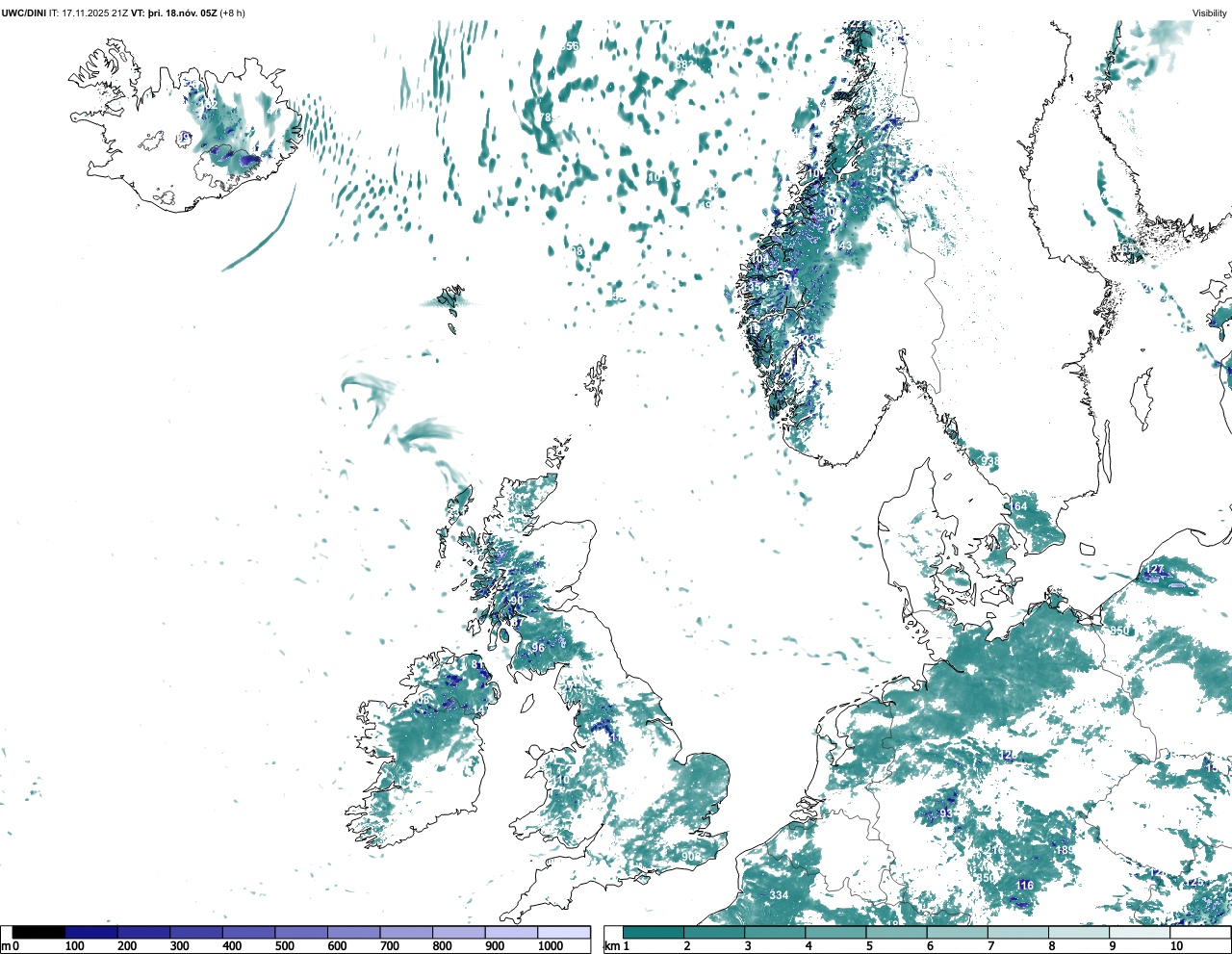The image size is (1232, 954).
Task: Click the 6–7 km pale teal swatch
Action: [x=957, y=932]
